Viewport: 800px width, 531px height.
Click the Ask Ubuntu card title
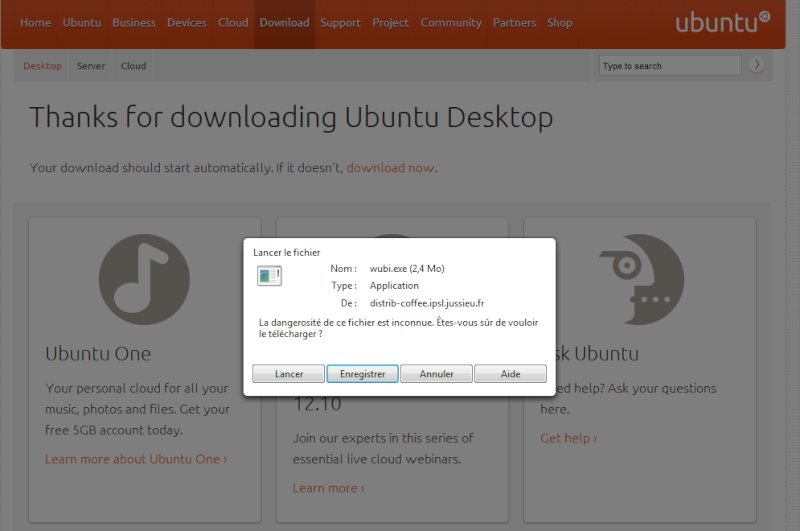tap(597, 354)
